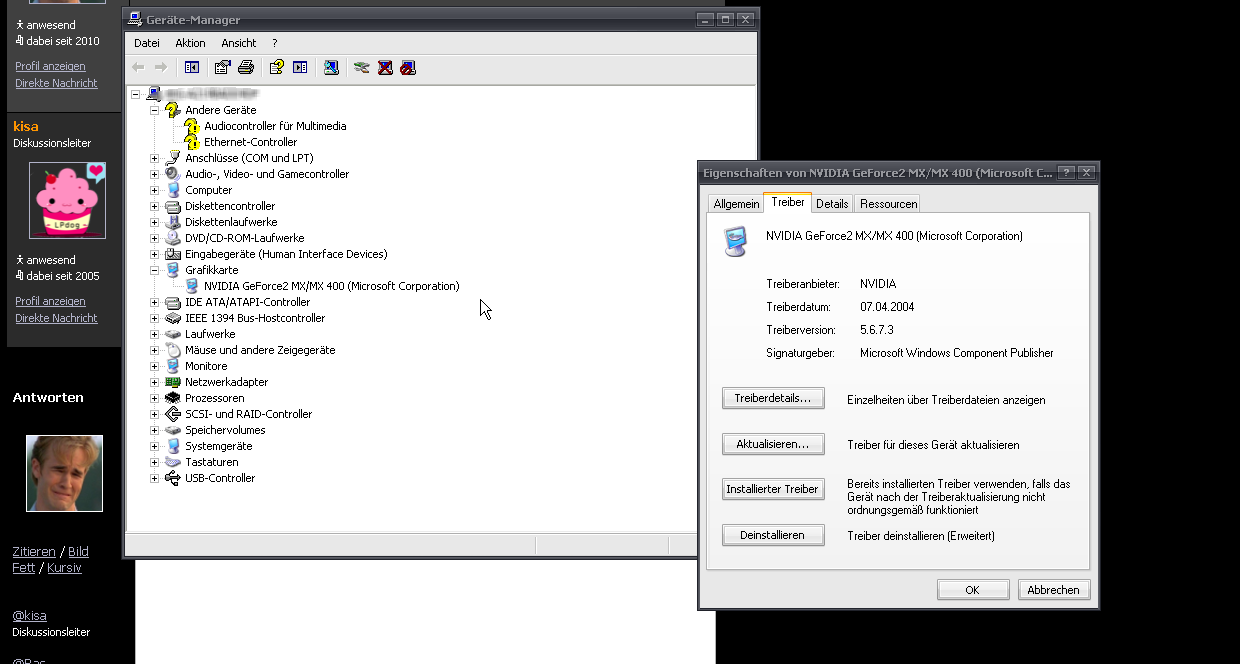1240x664 pixels.
Task: Click the Monitore icon
Action: pos(173,366)
